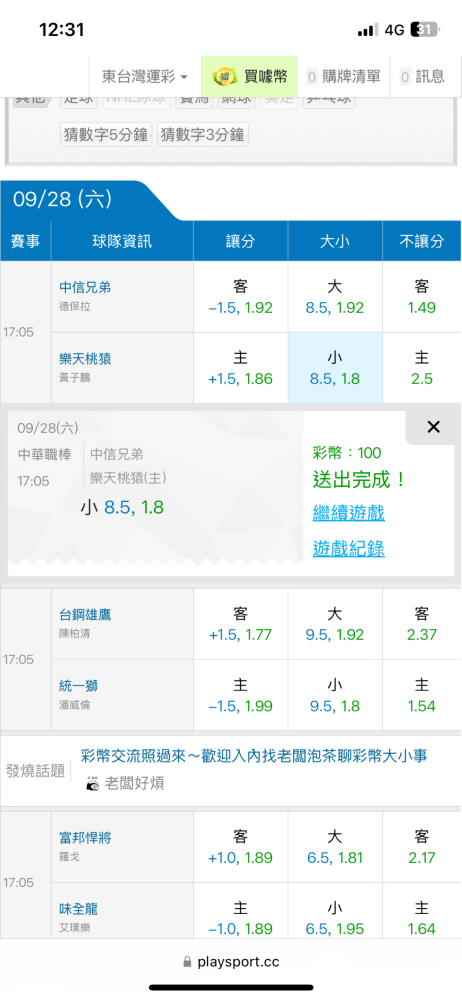Select 大 9.5, 1.92 for 台鋼雄鷹
The height and width of the screenshot is (1000, 462).
pyautogui.click(x=335, y=624)
